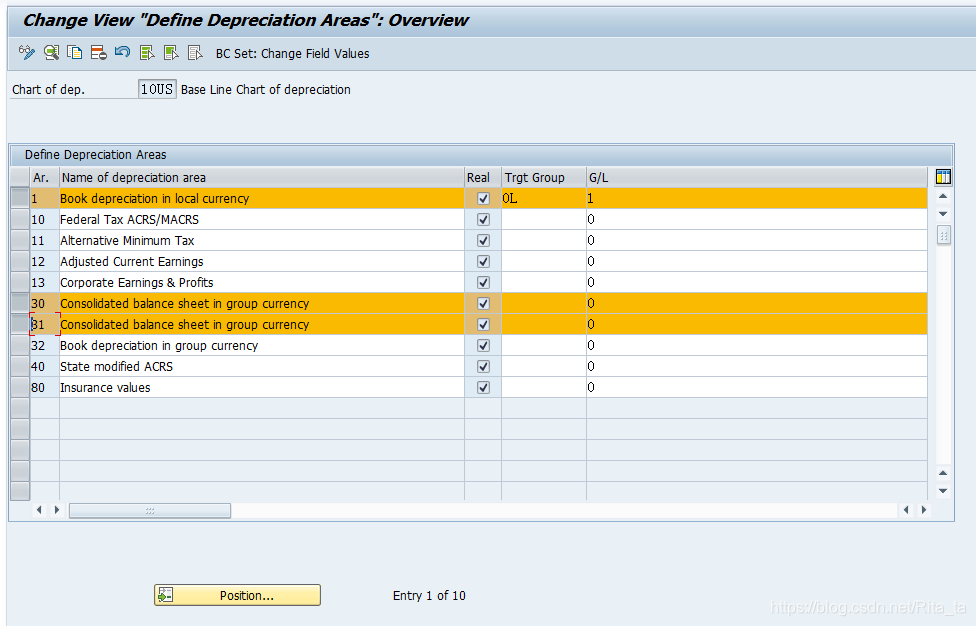Click G/L cell for Insurance values row
The image size is (976, 626).
click(757, 388)
